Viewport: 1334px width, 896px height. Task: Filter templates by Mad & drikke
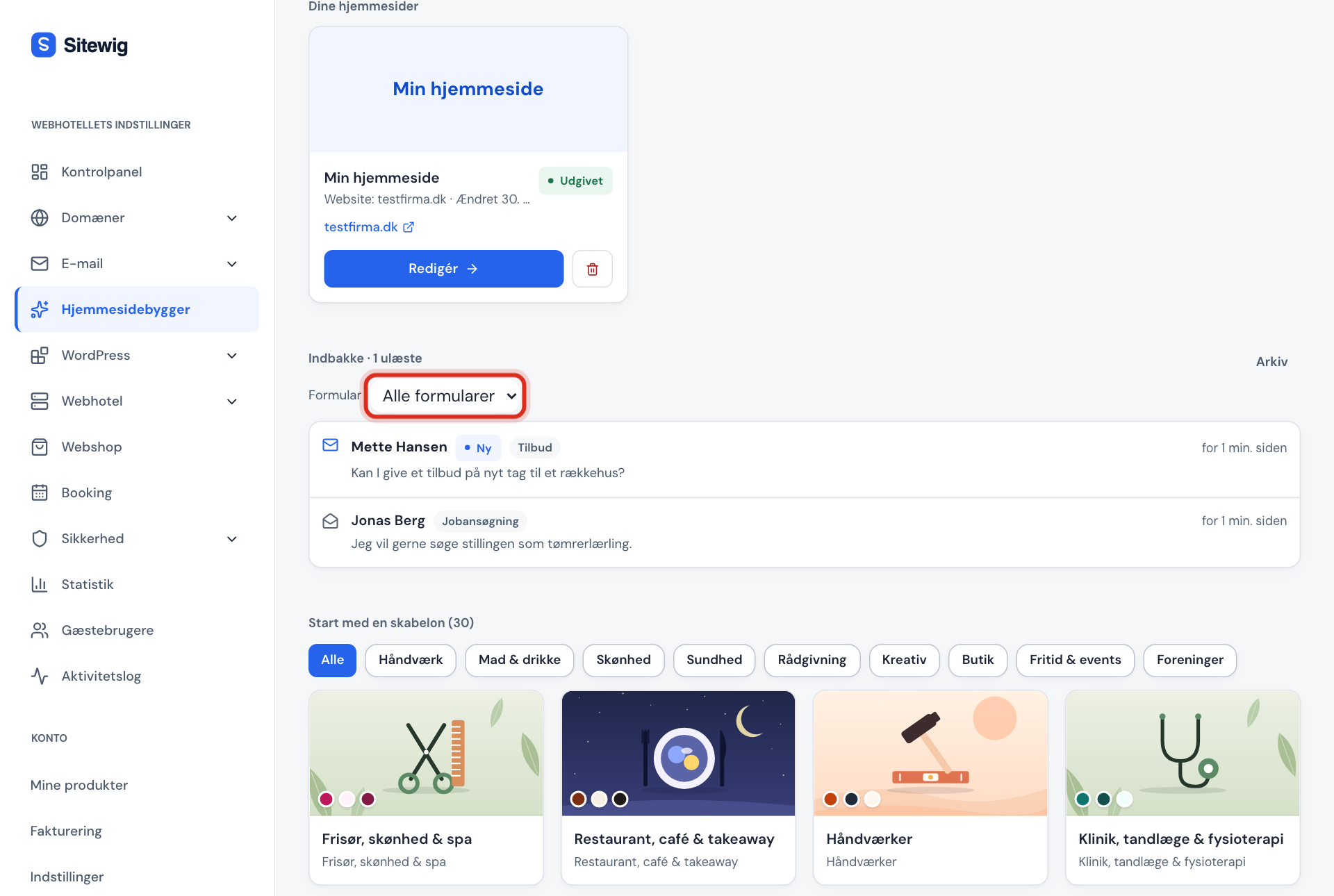[x=520, y=660]
